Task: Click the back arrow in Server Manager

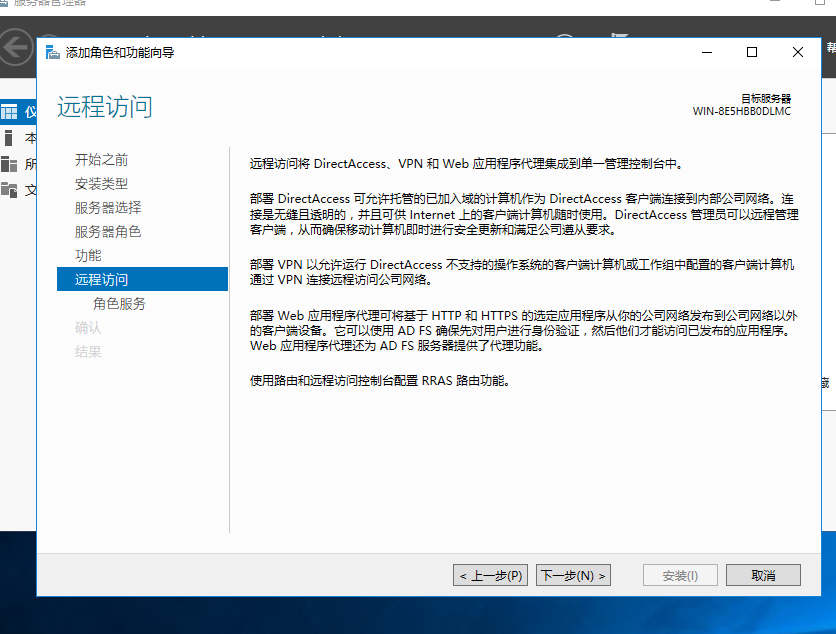Action: coord(14,45)
